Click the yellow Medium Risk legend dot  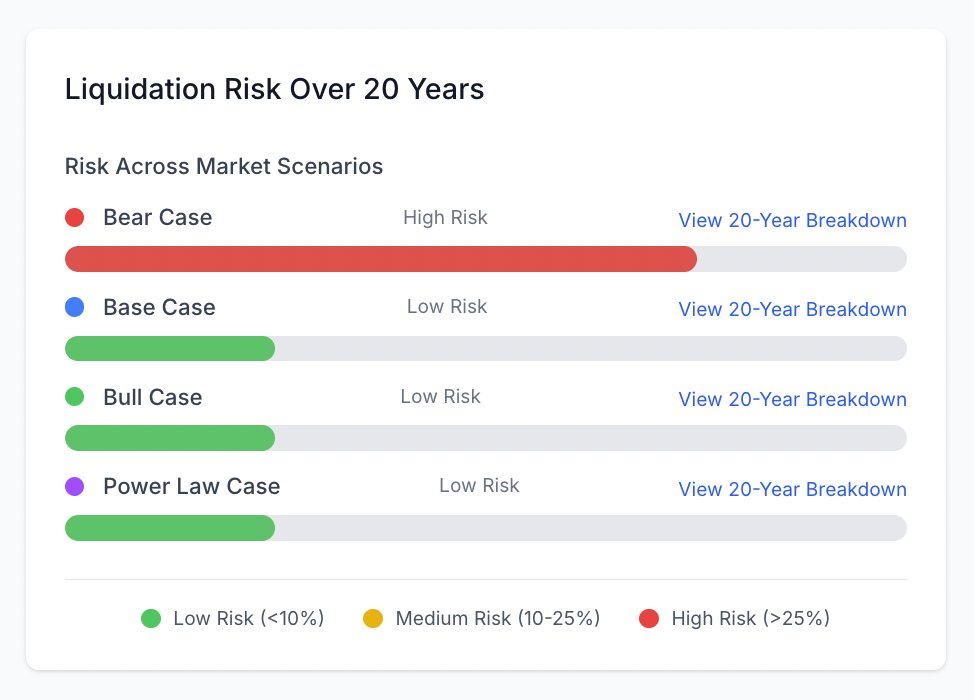click(373, 618)
